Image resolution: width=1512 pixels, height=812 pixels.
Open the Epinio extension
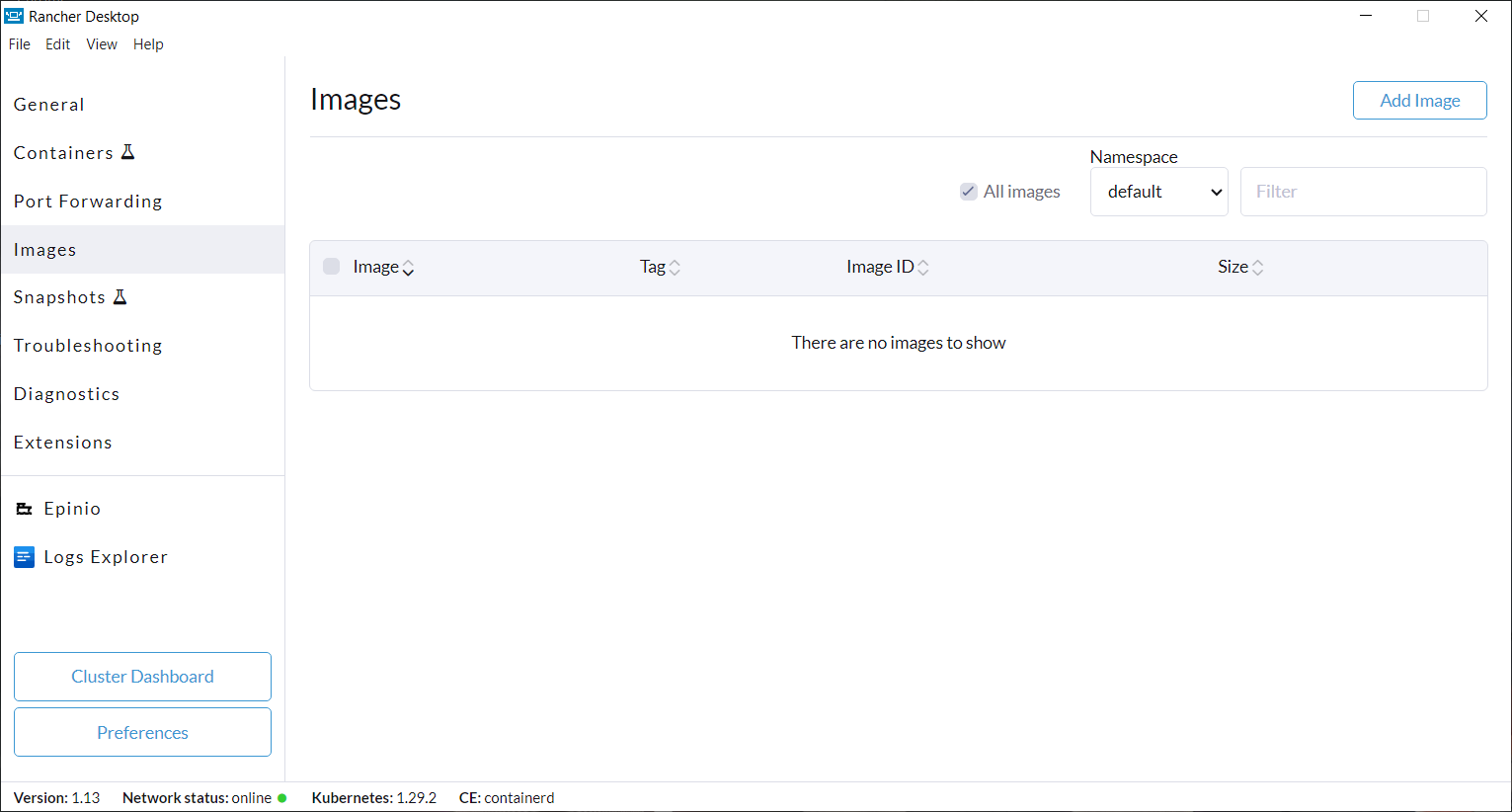(x=142, y=509)
